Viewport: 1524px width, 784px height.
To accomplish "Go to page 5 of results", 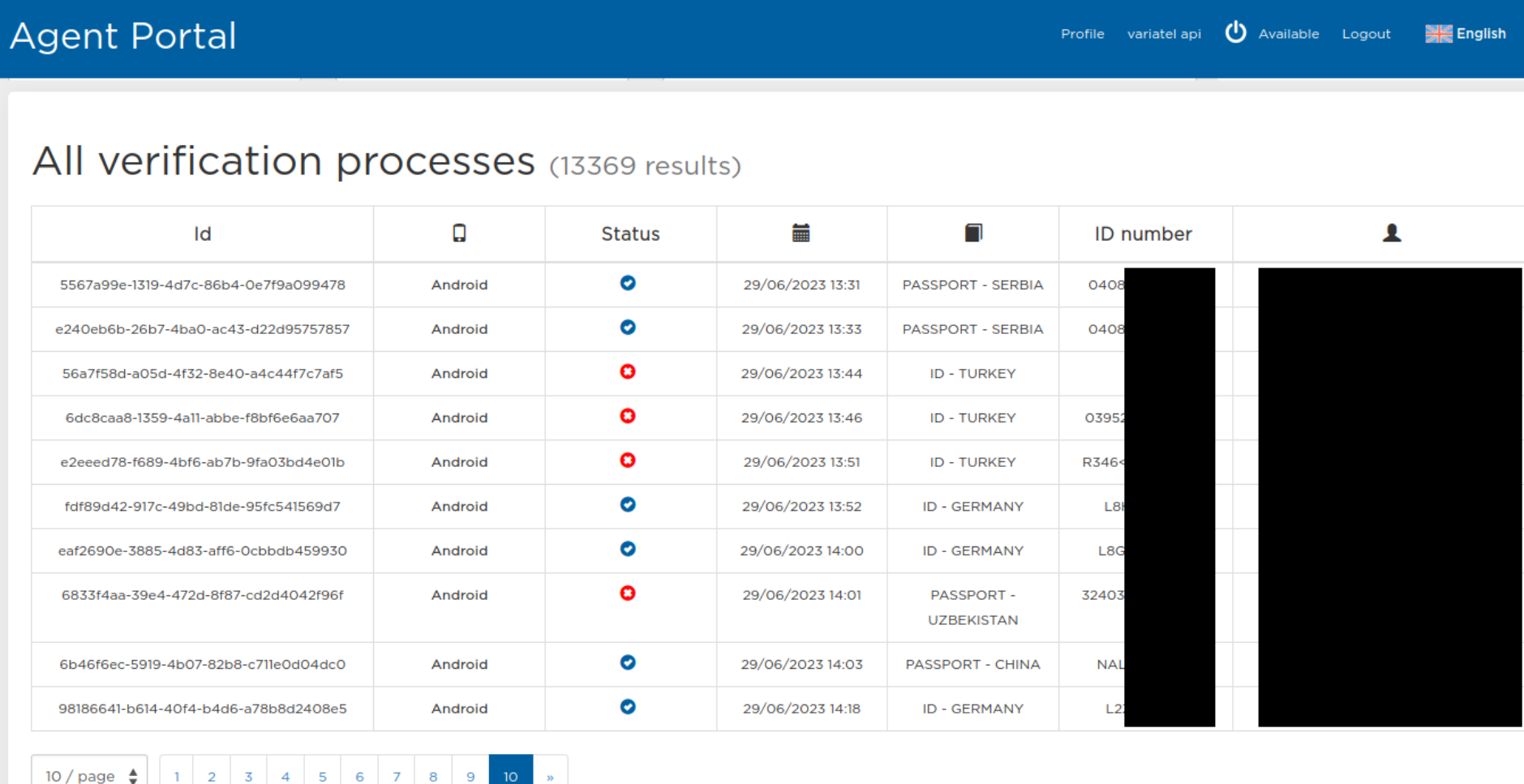I will pos(323,775).
